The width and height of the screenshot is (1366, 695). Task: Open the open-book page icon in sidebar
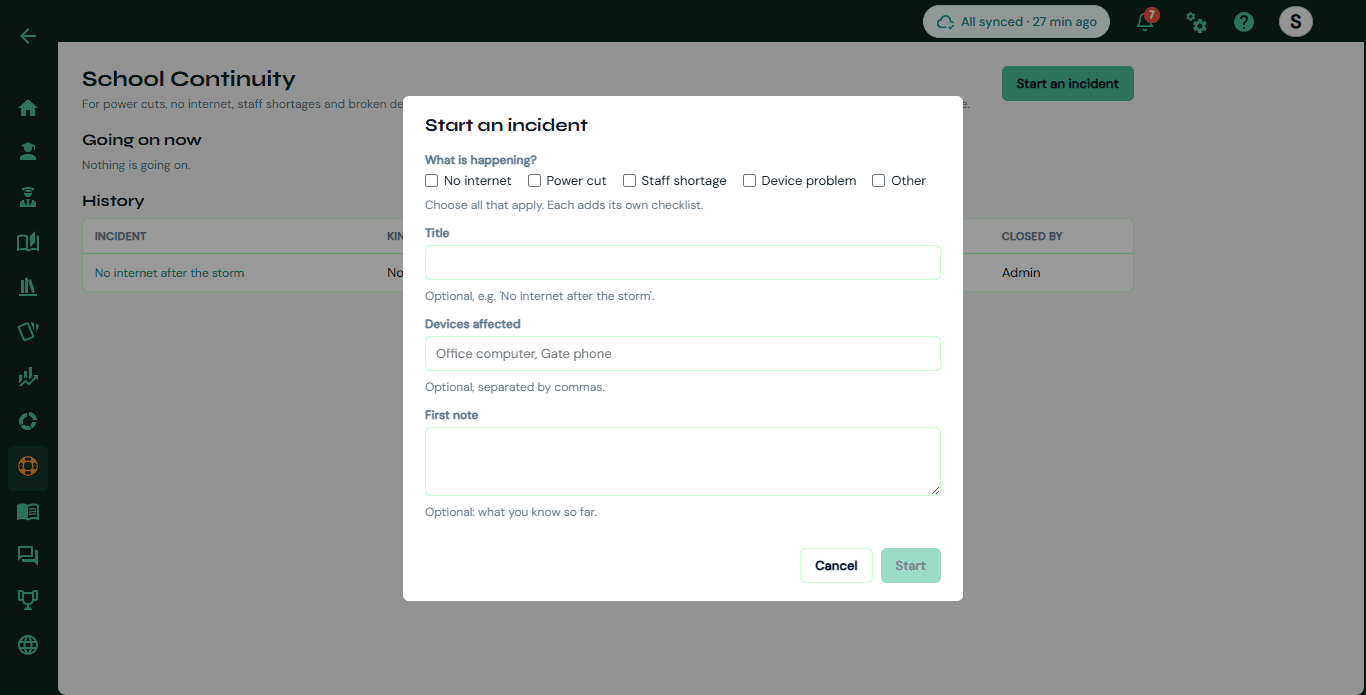[28, 242]
